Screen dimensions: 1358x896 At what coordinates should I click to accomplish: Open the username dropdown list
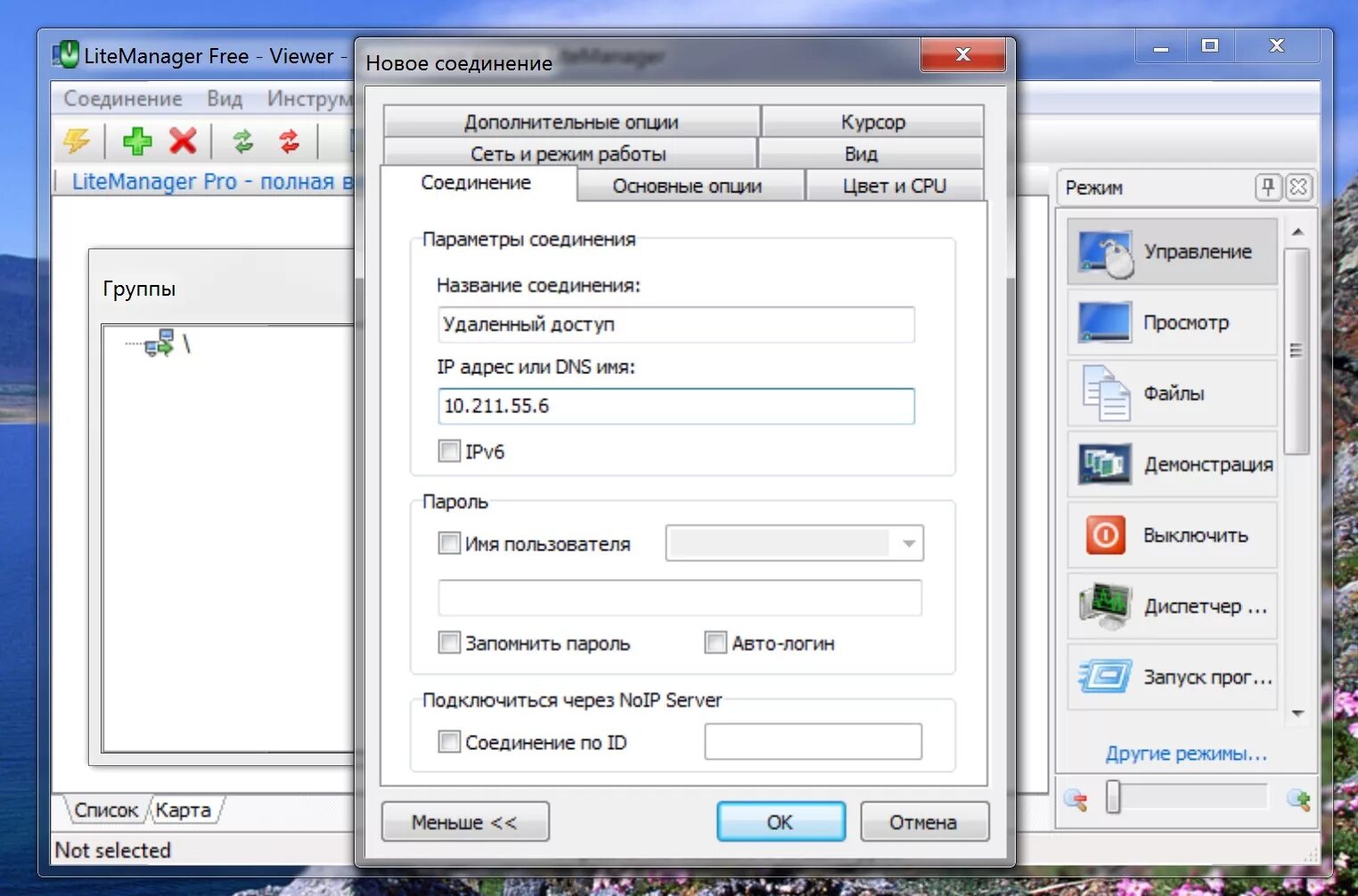908,543
